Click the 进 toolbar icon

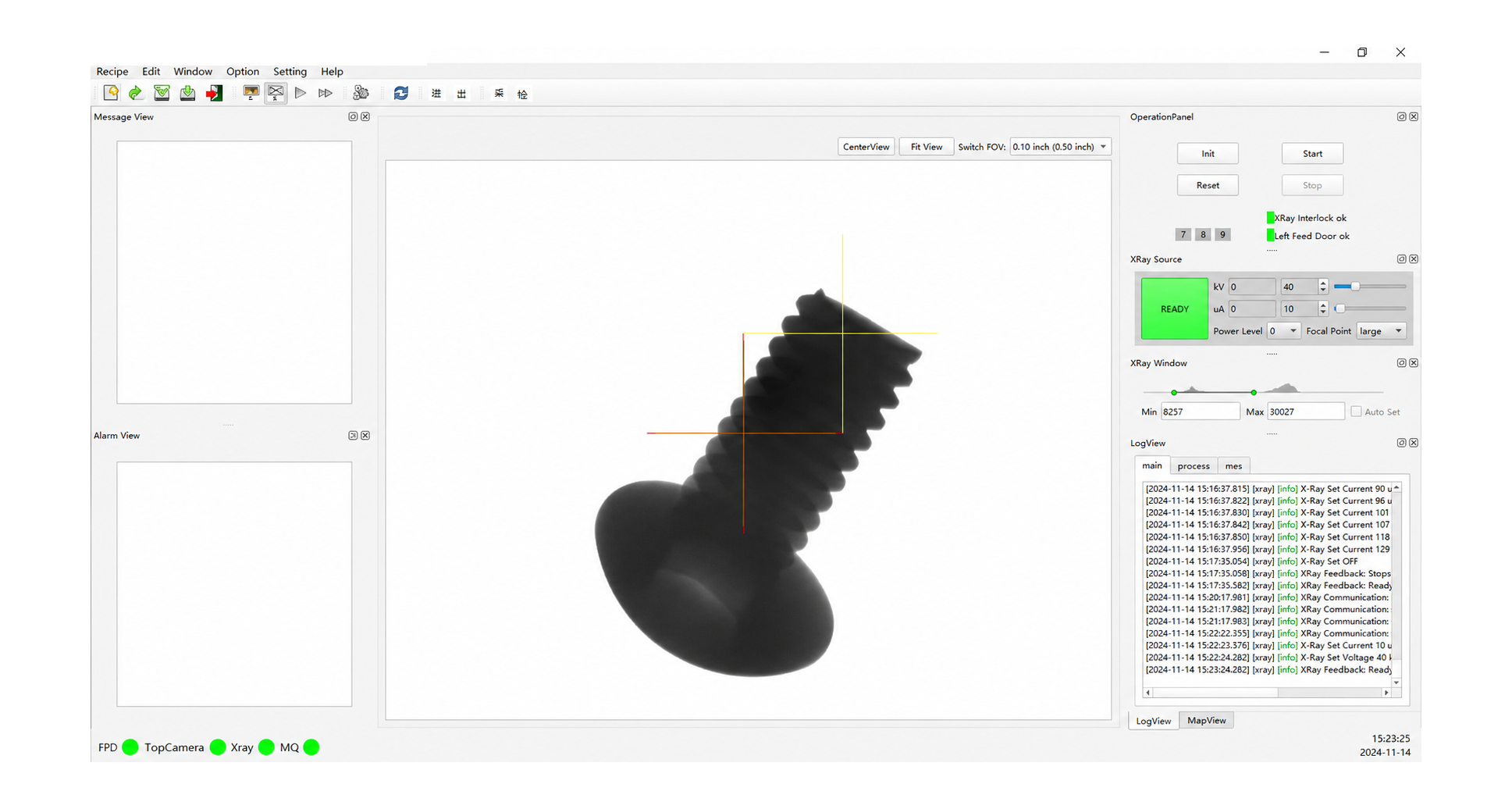tap(436, 94)
